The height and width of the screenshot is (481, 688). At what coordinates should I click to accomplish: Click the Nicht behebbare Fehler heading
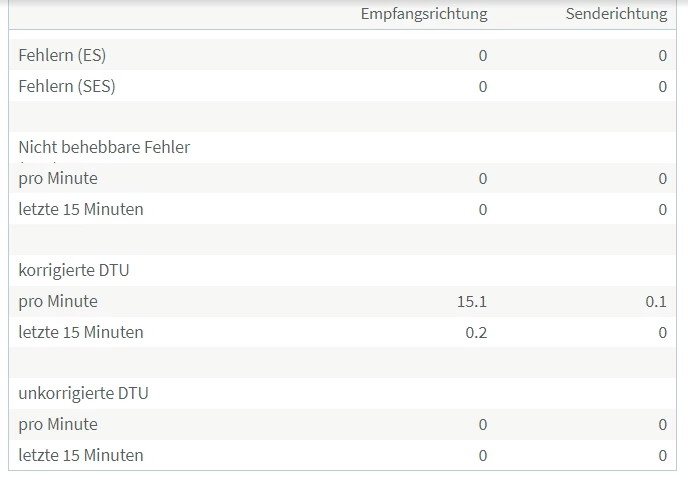coord(104,148)
